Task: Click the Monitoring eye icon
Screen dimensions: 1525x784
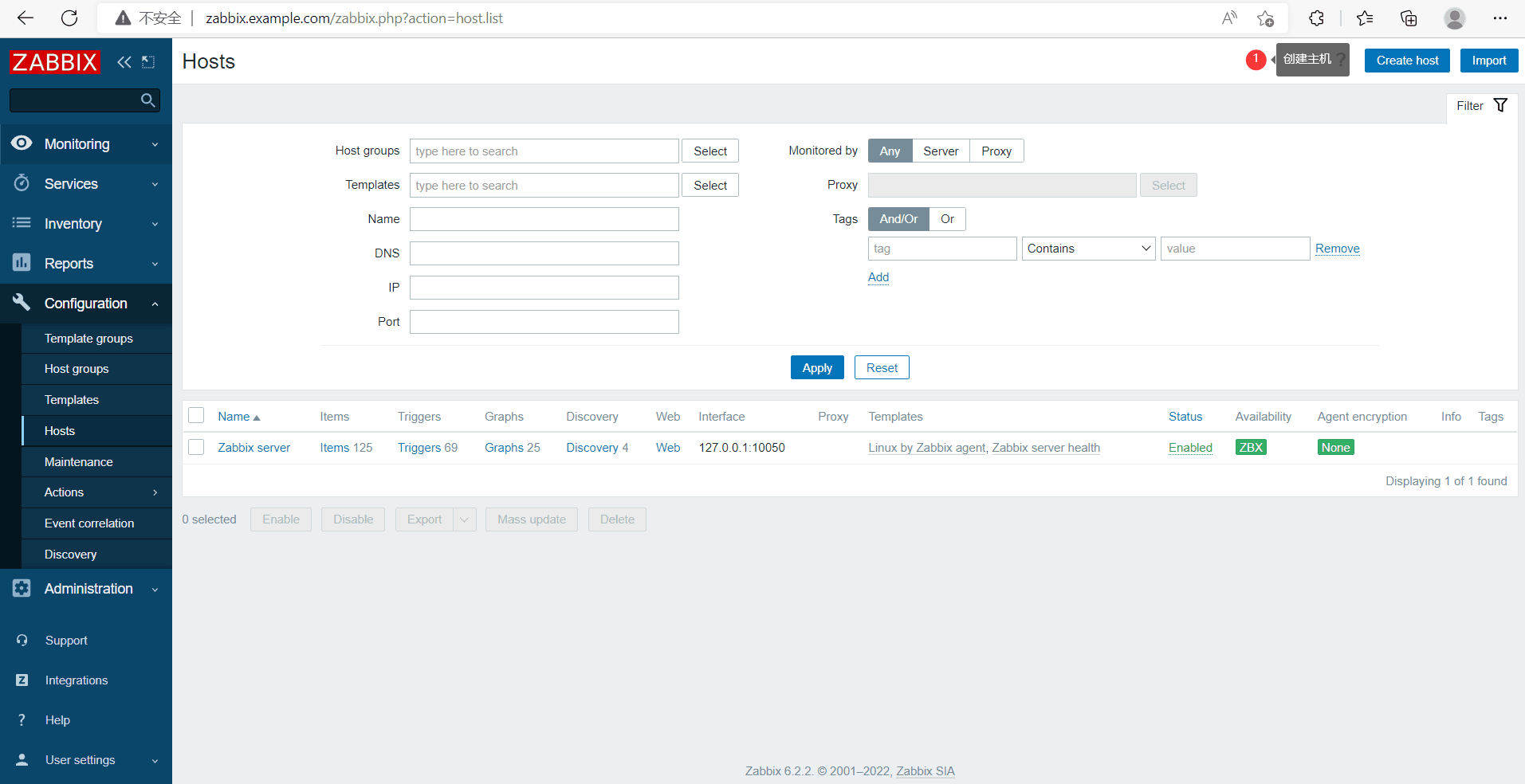Action: tap(22, 143)
